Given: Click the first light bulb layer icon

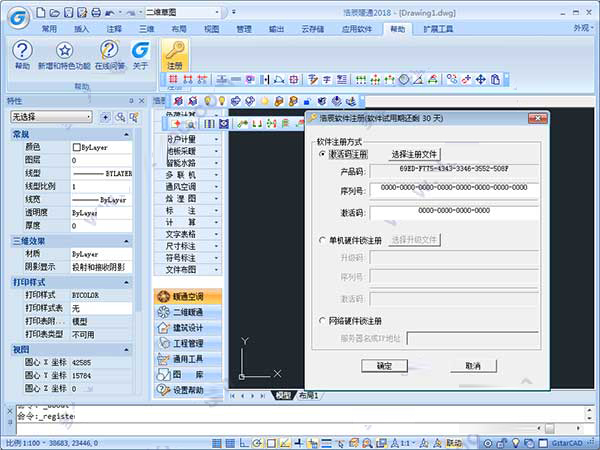Looking at the screenshot, I should 207,101.
